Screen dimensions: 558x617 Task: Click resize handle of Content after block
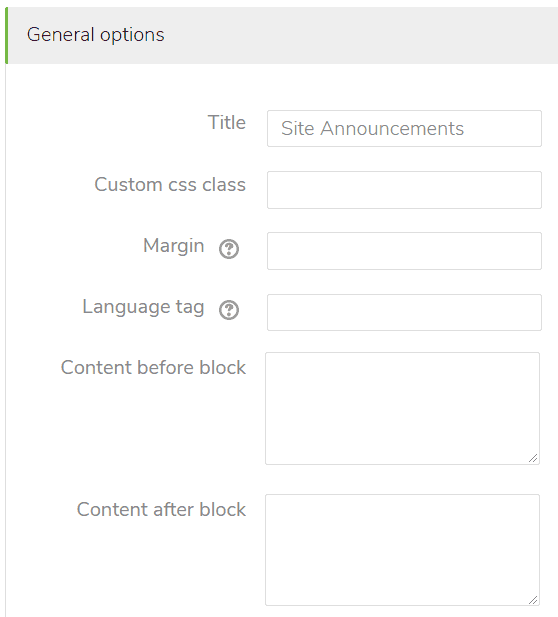tap(533, 600)
